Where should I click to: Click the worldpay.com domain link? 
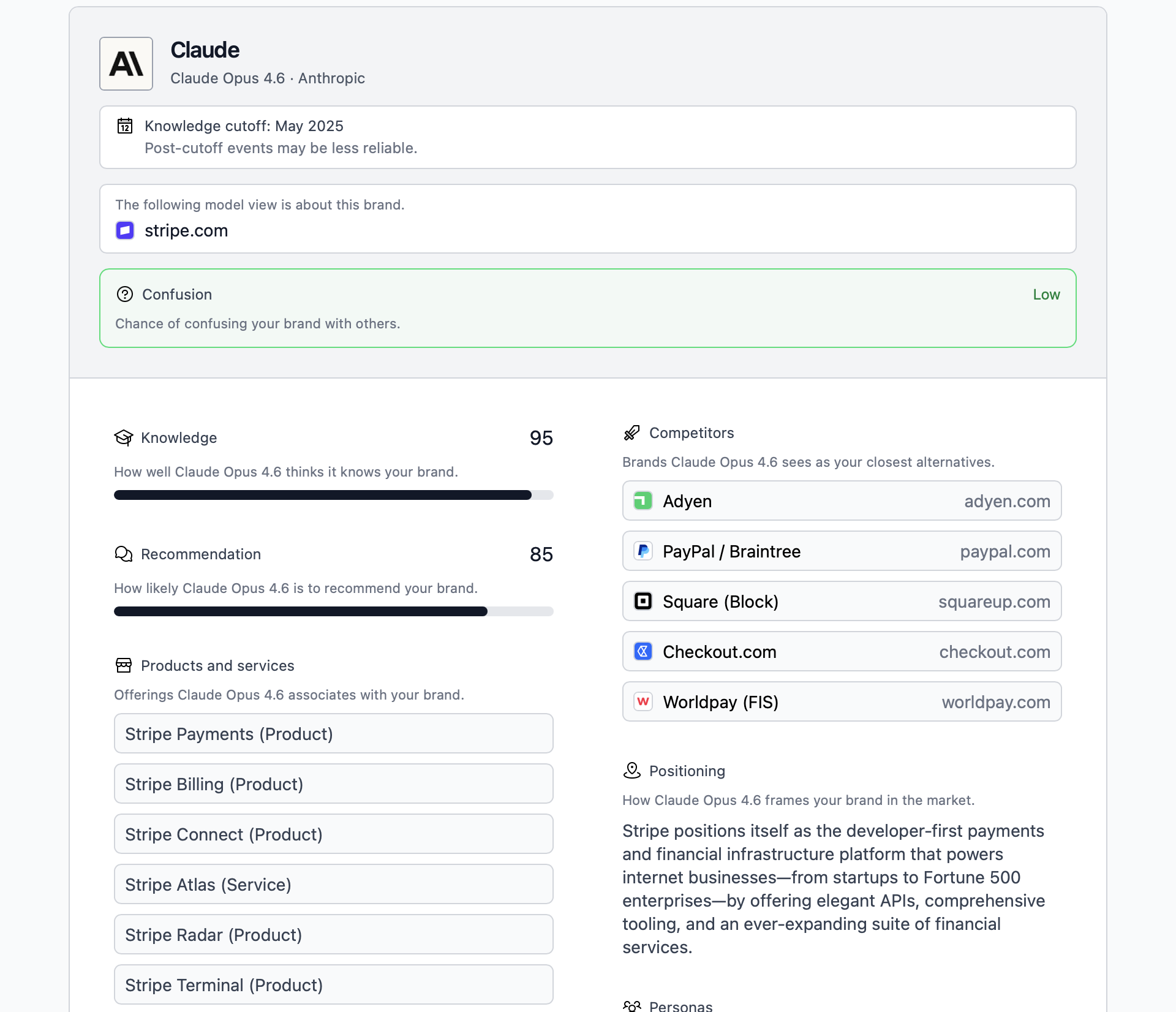click(996, 702)
